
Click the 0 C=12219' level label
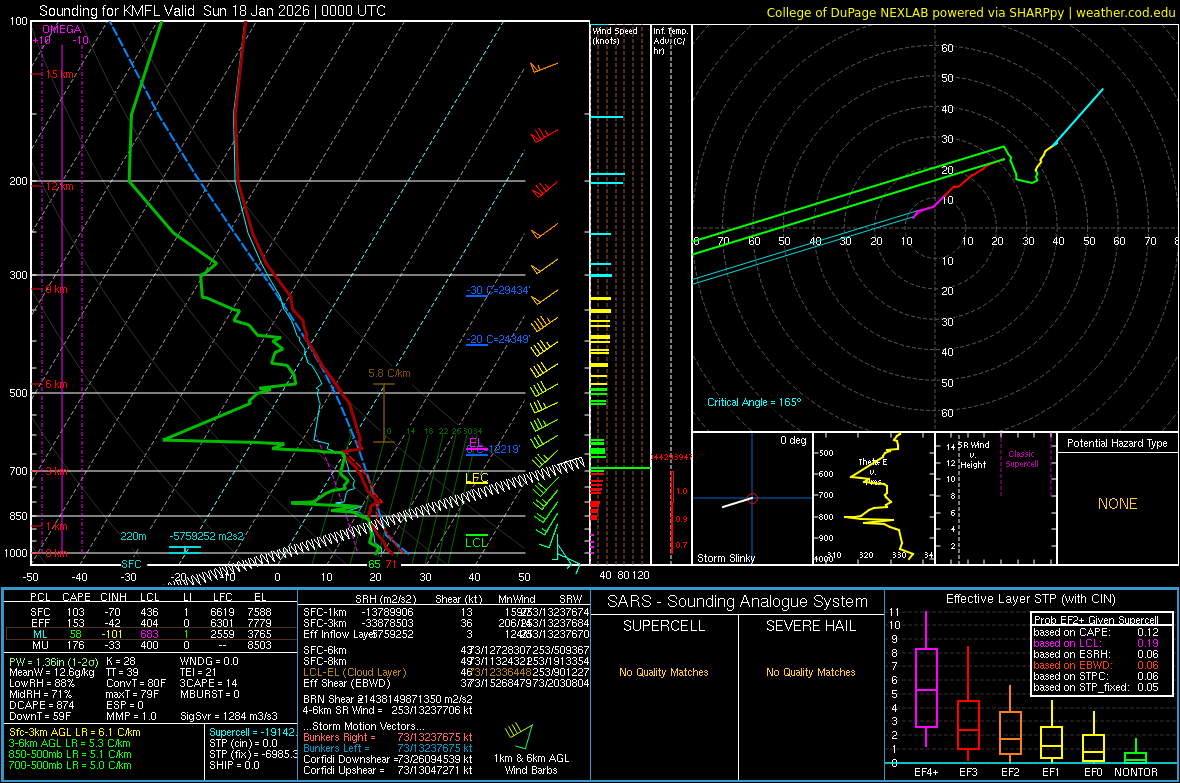(x=493, y=449)
